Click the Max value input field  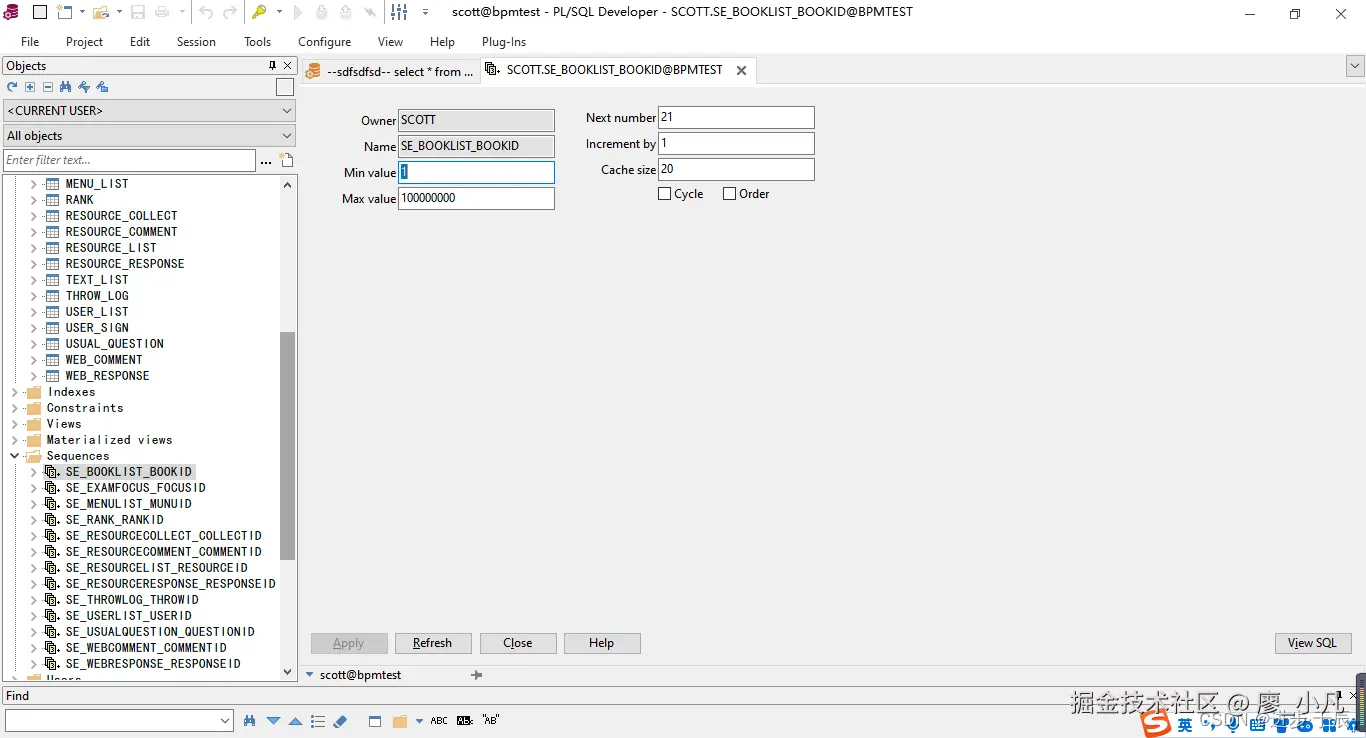[476, 198]
